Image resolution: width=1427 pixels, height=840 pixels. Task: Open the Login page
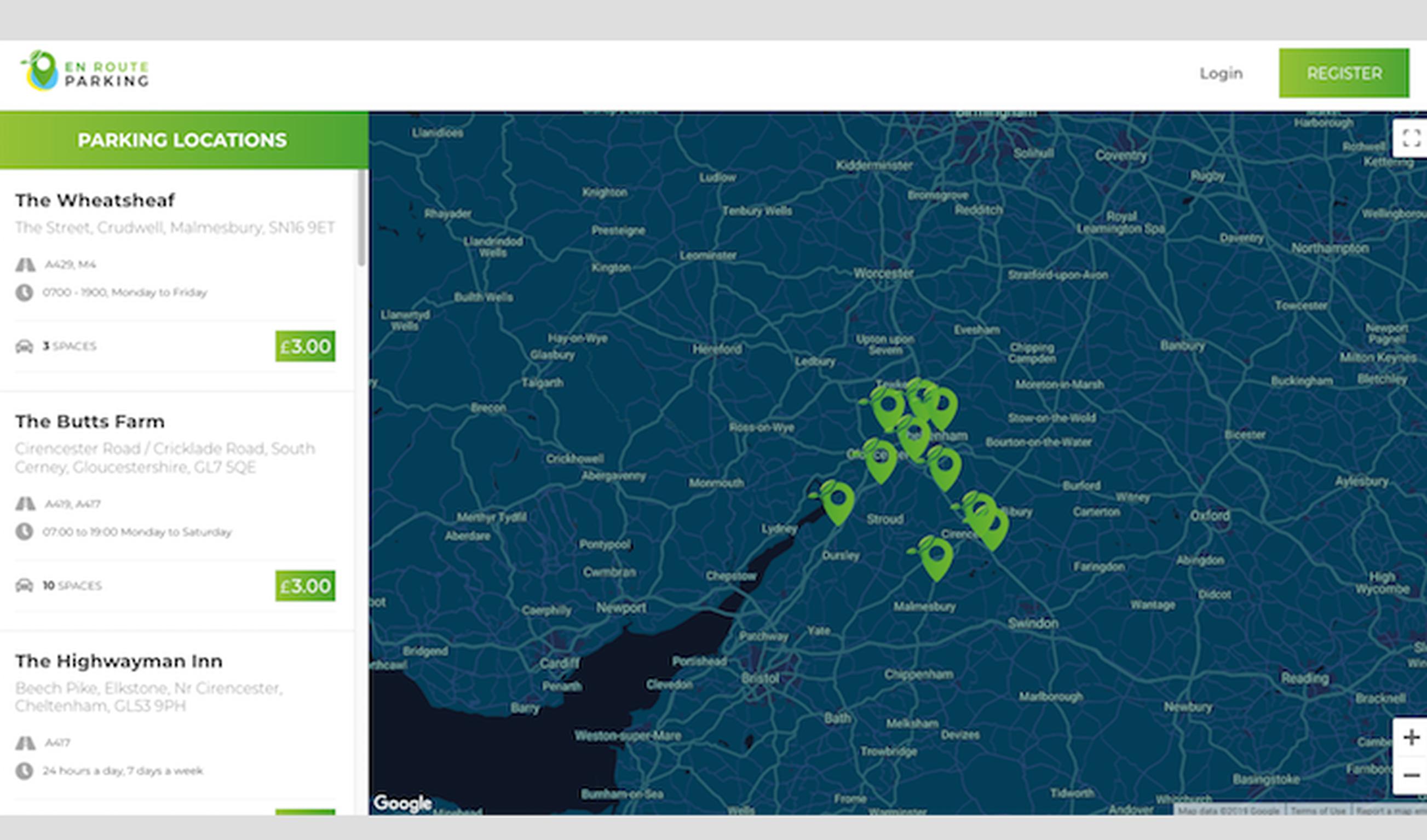(x=1221, y=73)
